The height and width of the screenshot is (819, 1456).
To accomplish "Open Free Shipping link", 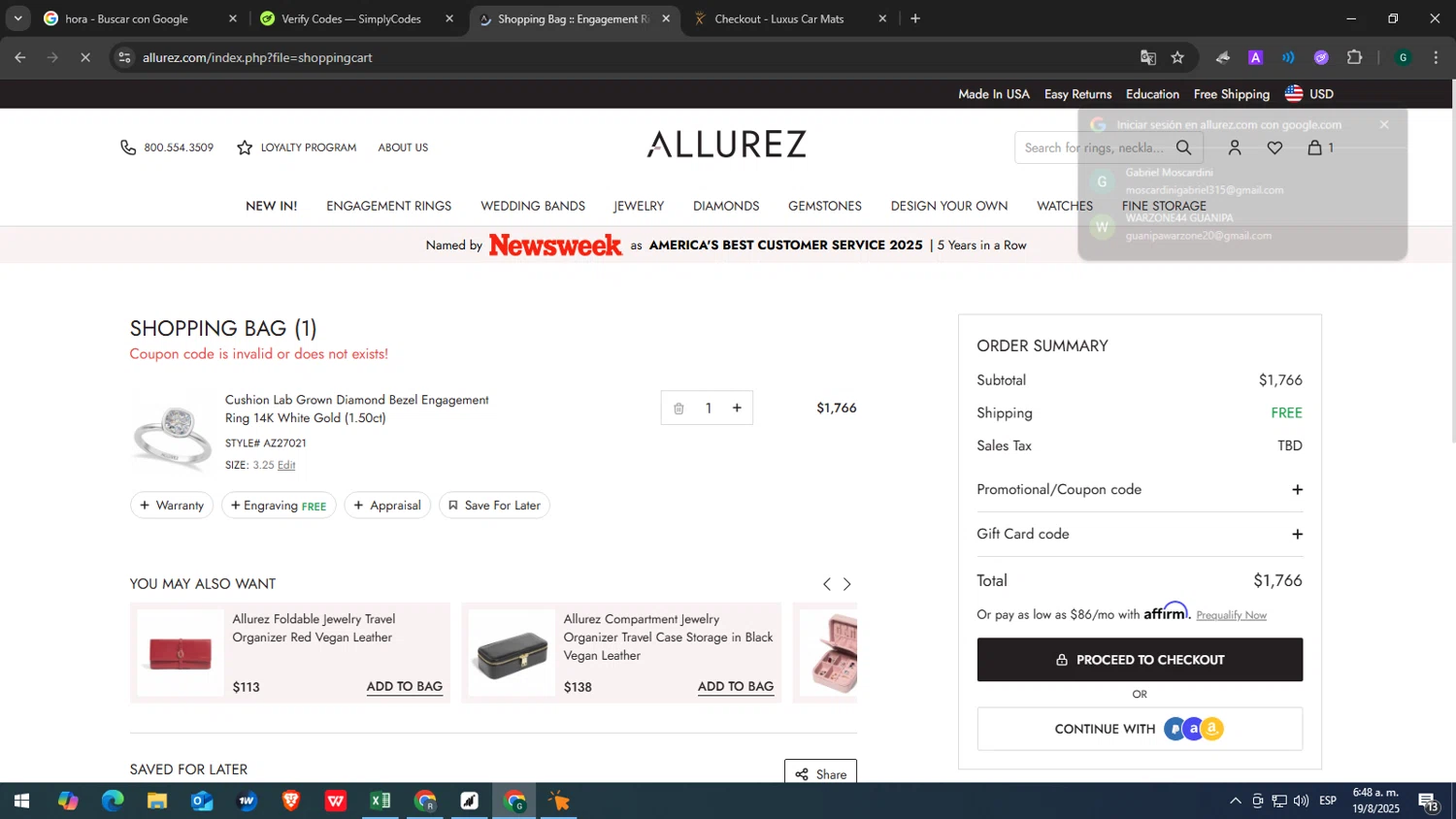I will coord(1231,94).
